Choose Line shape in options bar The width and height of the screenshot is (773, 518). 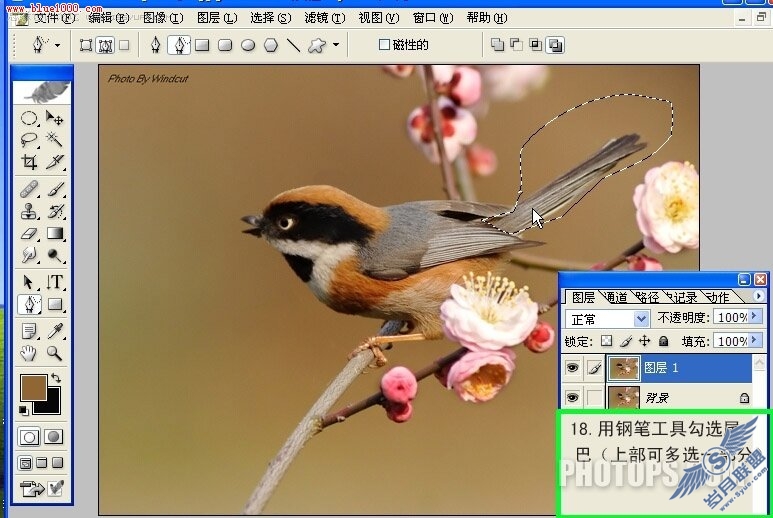tap(293, 45)
